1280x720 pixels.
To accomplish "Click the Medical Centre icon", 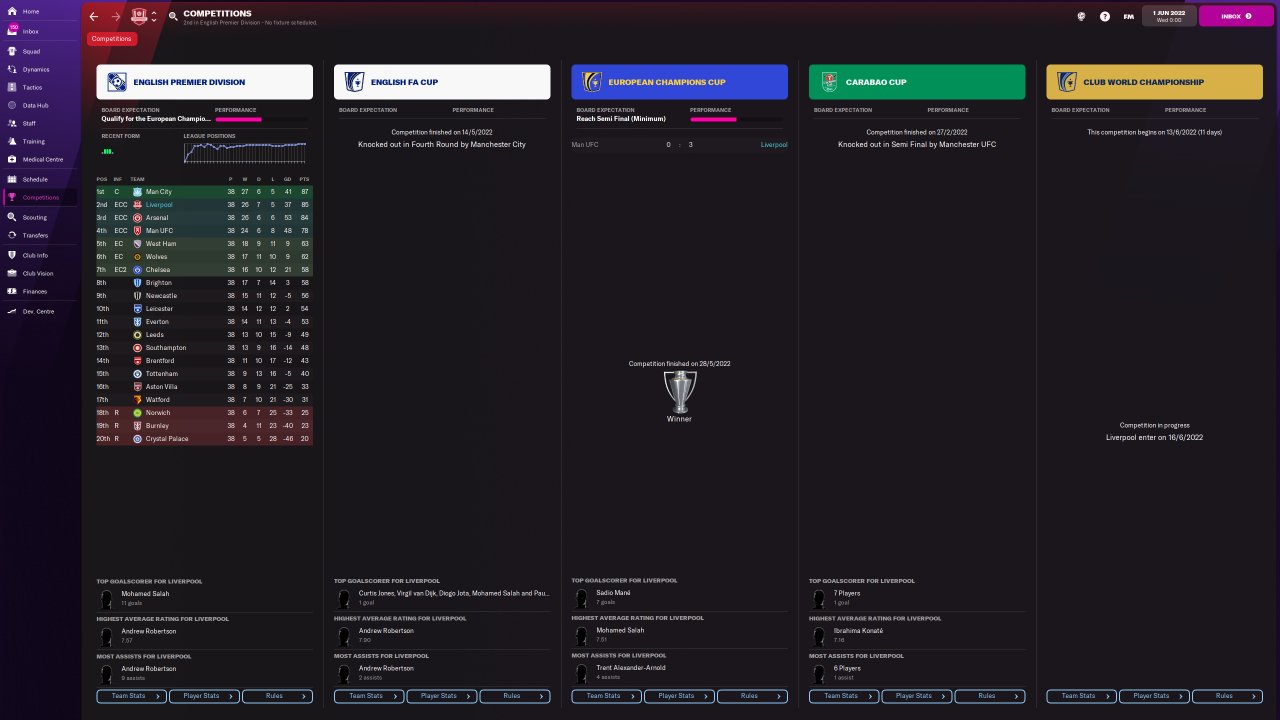I will pos(12,159).
